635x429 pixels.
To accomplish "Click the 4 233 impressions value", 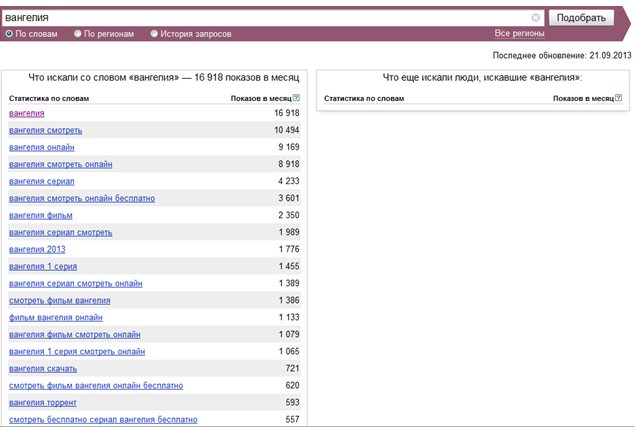I will point(289,181).
